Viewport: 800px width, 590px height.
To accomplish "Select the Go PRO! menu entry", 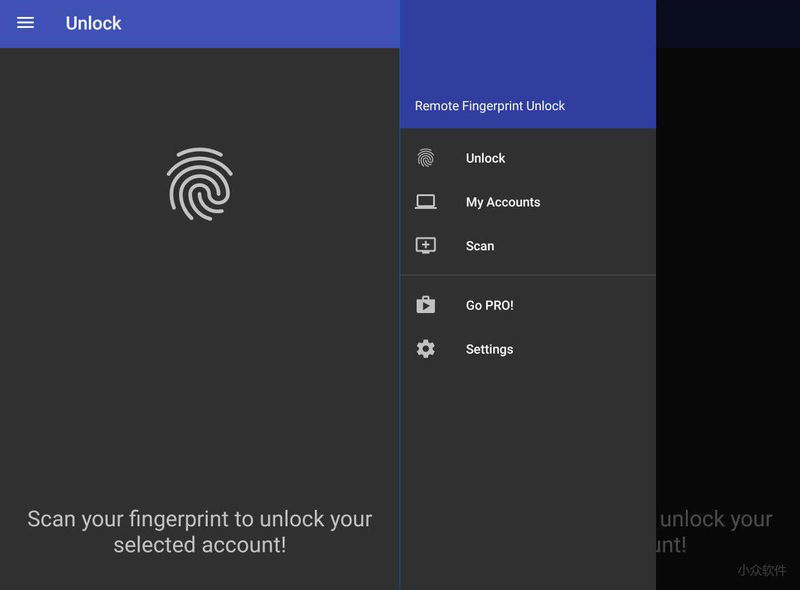I will 528,305.
